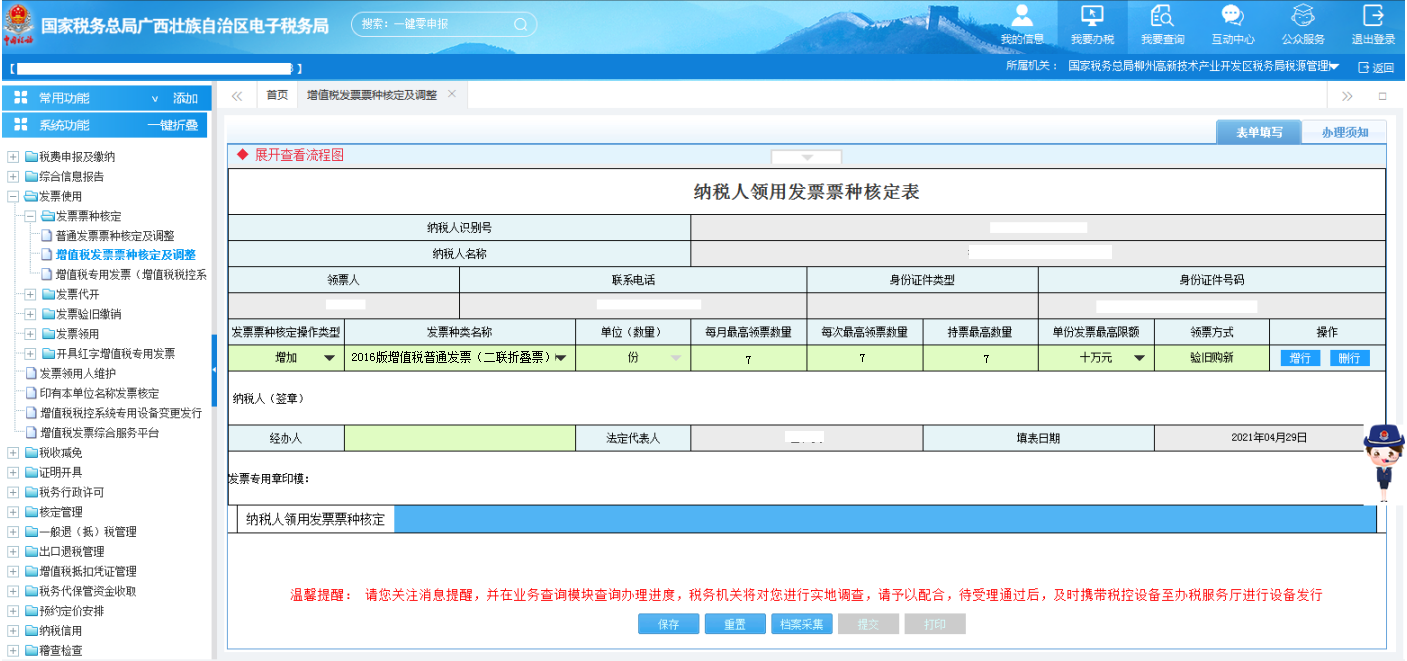Collapse the 发票使用 tree folder
This screenshot has height=661, width=1407.
[12, 197]
